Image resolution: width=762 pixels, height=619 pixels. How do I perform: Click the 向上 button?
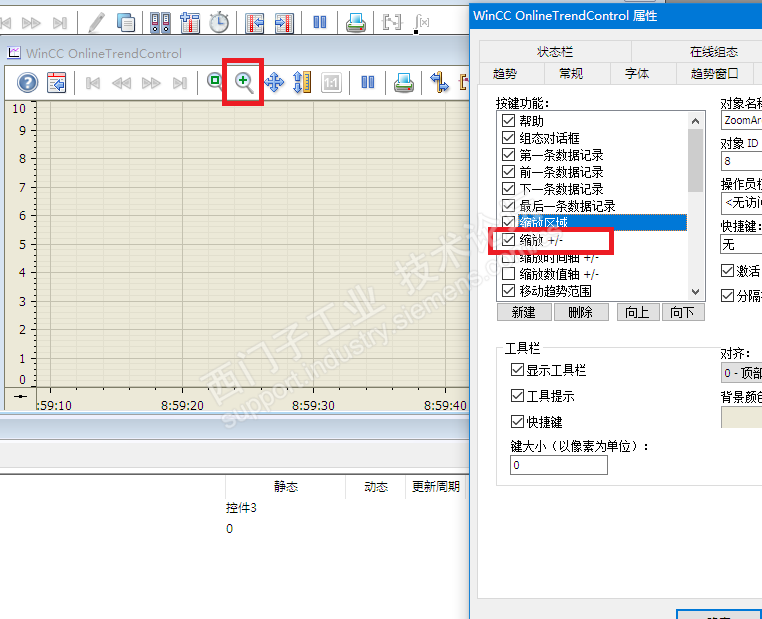(x=638, y=312)
